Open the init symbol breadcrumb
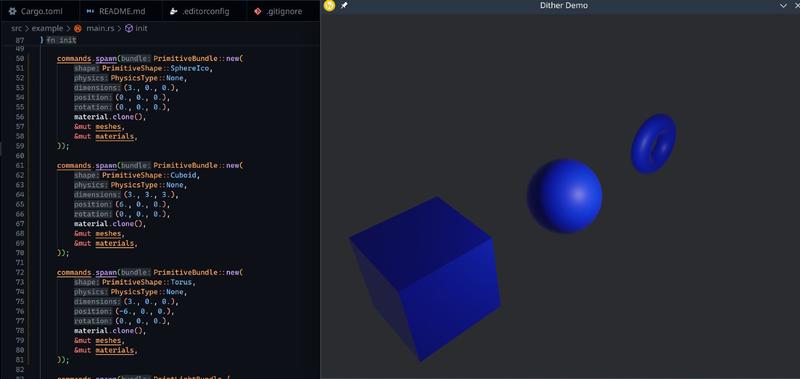Image resolution: width=800 pixels, height=379 pixels. [x=141, y=29]
